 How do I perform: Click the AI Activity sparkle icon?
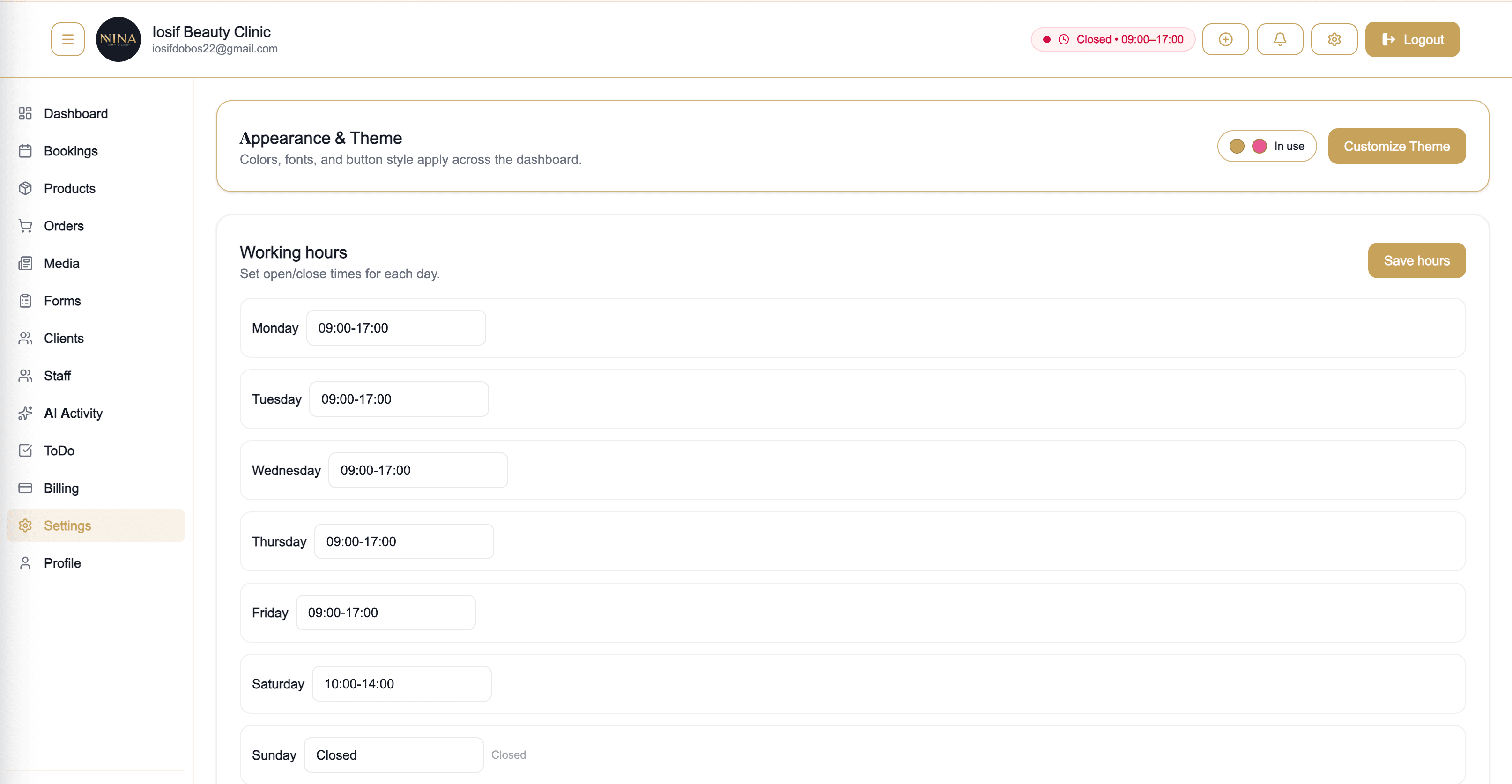pyautogui.click(x=25, y=413)
